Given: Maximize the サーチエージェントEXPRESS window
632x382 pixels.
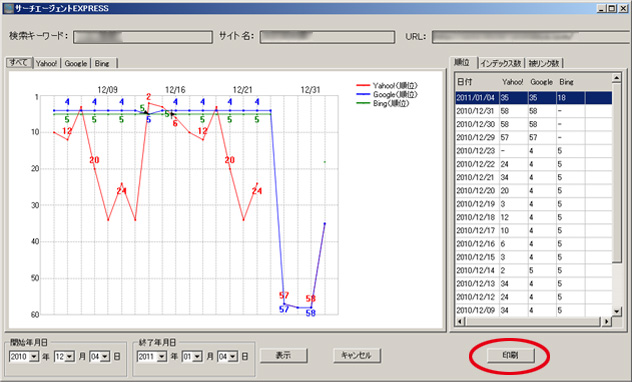Looking at the screenshot, I should [x=612, y=8].
